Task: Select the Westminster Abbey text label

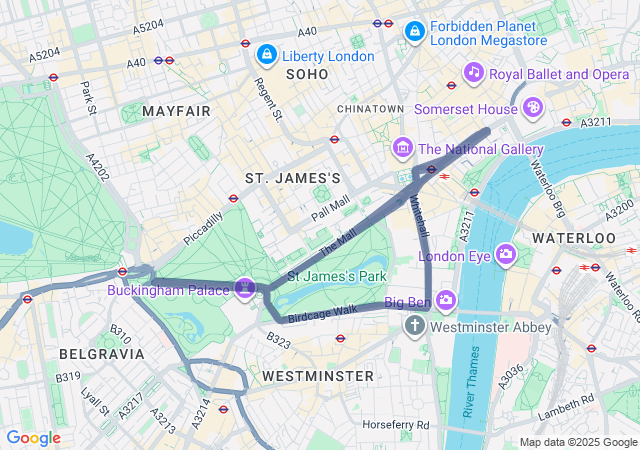Action: click(x=491, y=327)
